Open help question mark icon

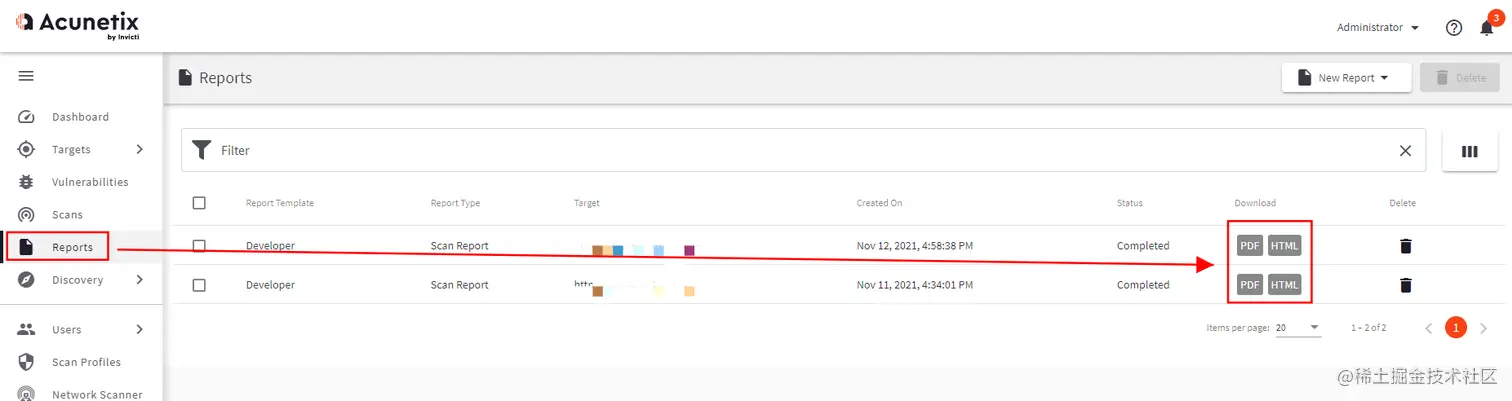click(x=1454, y=28)
